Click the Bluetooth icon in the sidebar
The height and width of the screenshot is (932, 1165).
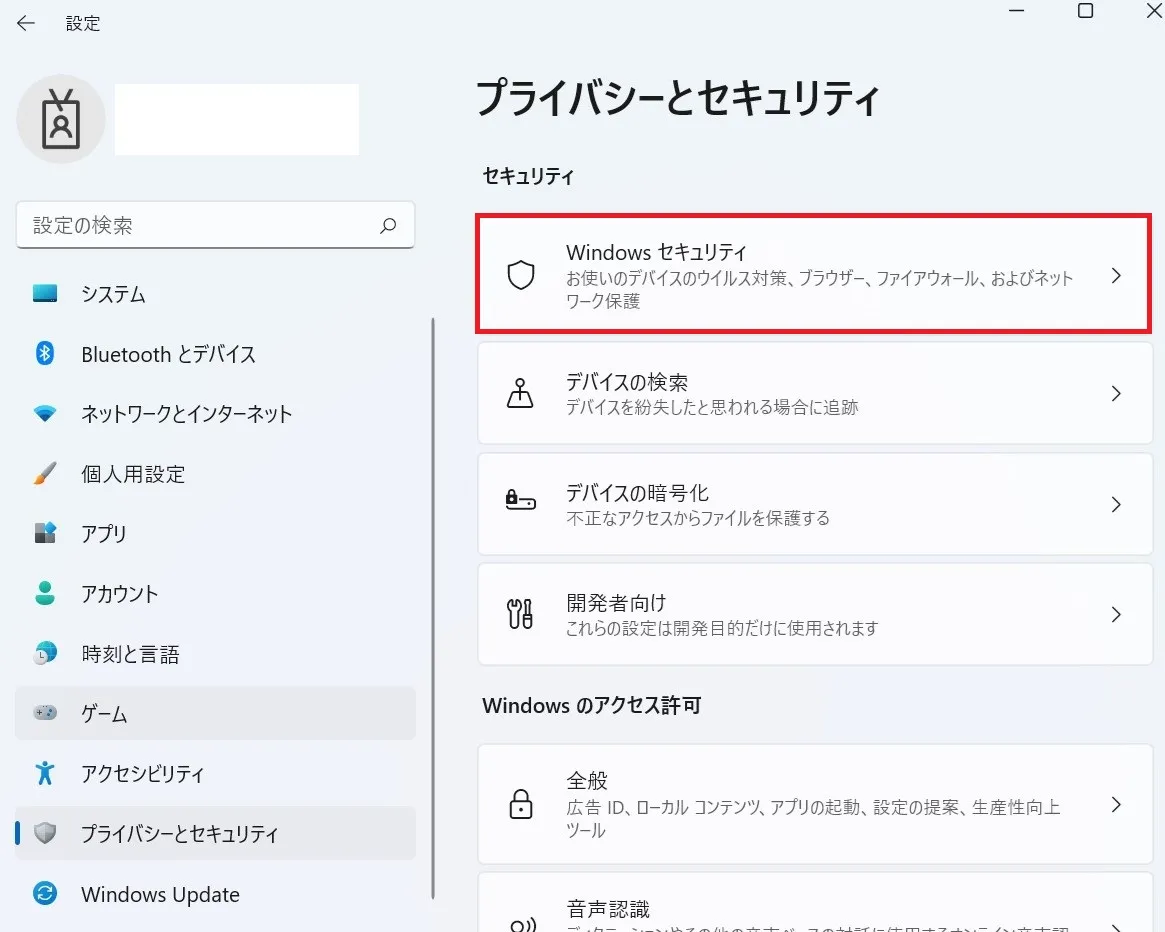pos(45,354)
